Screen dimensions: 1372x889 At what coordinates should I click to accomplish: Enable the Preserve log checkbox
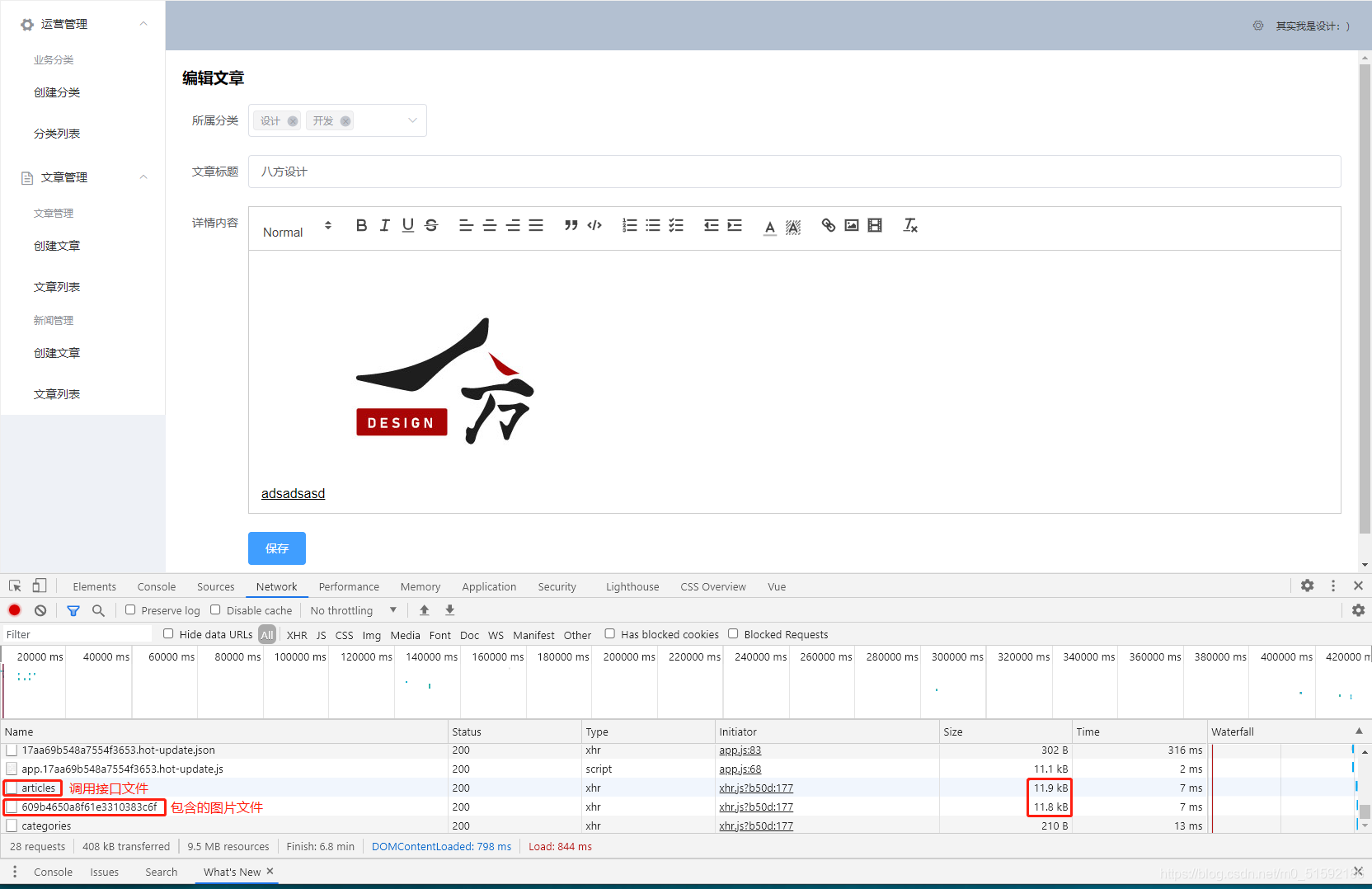130,610
